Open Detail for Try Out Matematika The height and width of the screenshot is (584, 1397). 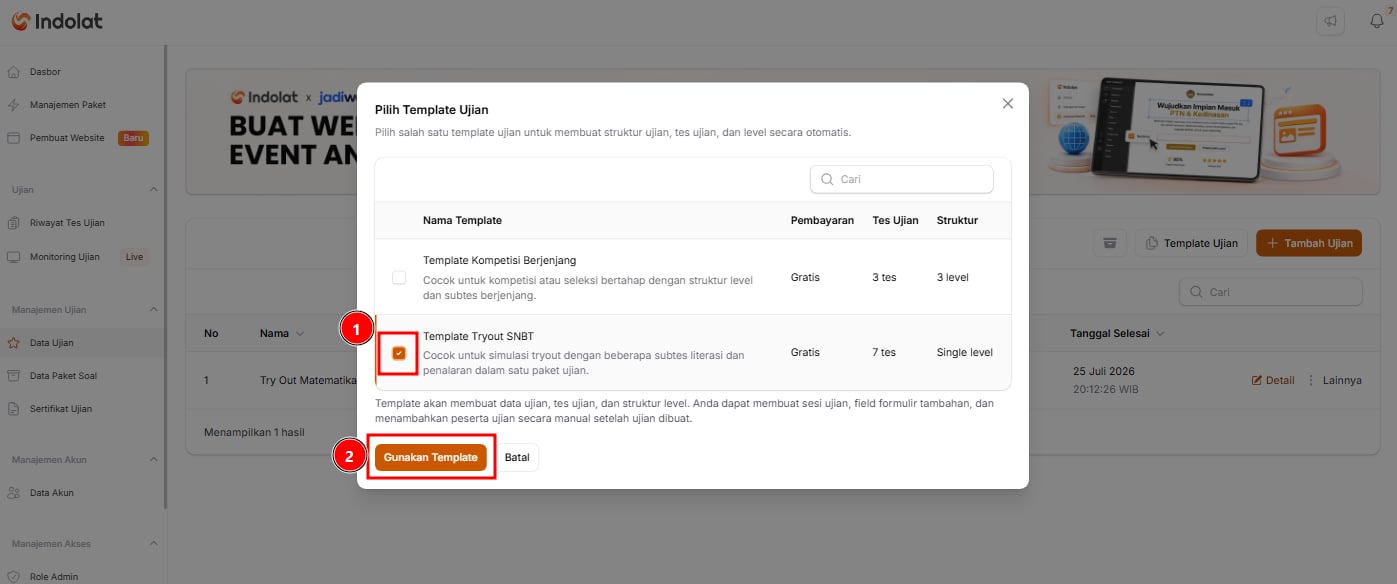1273,380
